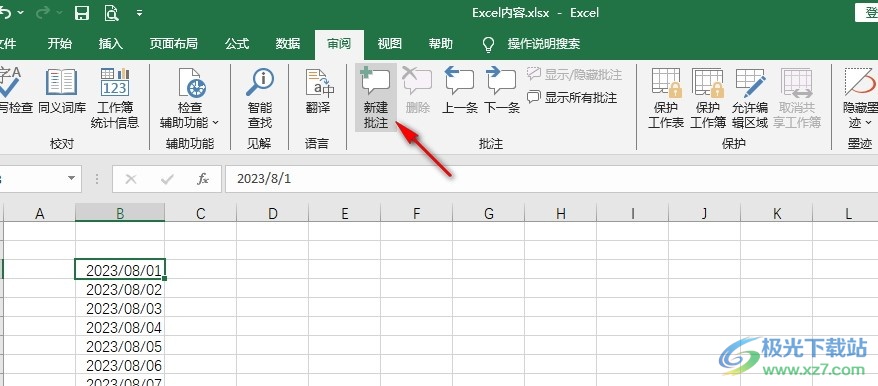Open Print Preview from quick access toolbar
This screenshot has width=878, height=386.
click(x=111, y=13)
